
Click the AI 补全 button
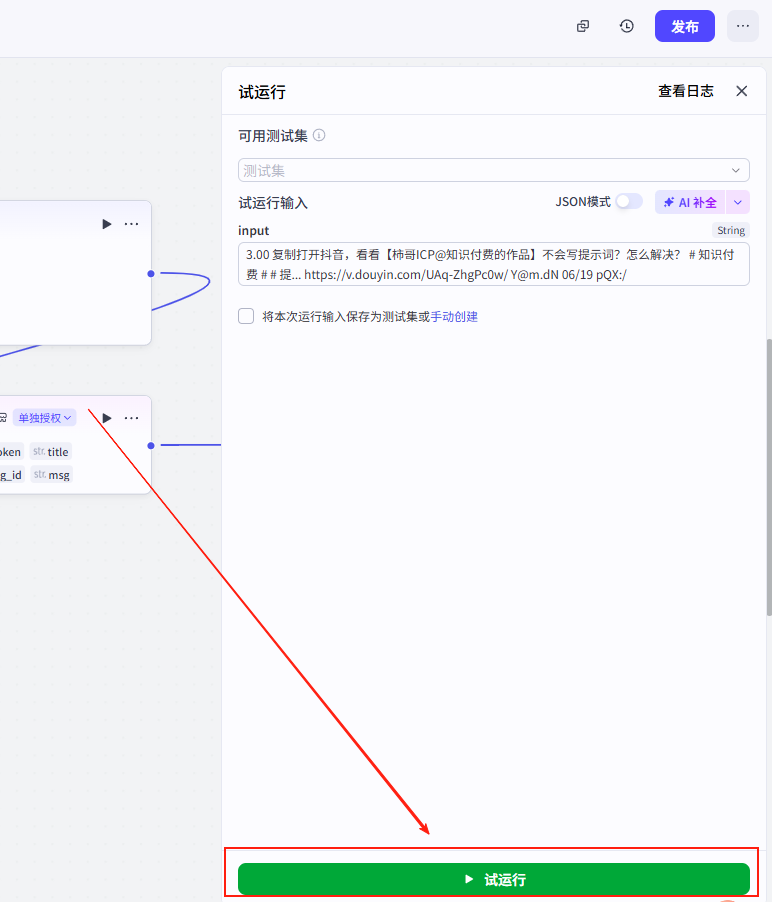click(690, 202)
